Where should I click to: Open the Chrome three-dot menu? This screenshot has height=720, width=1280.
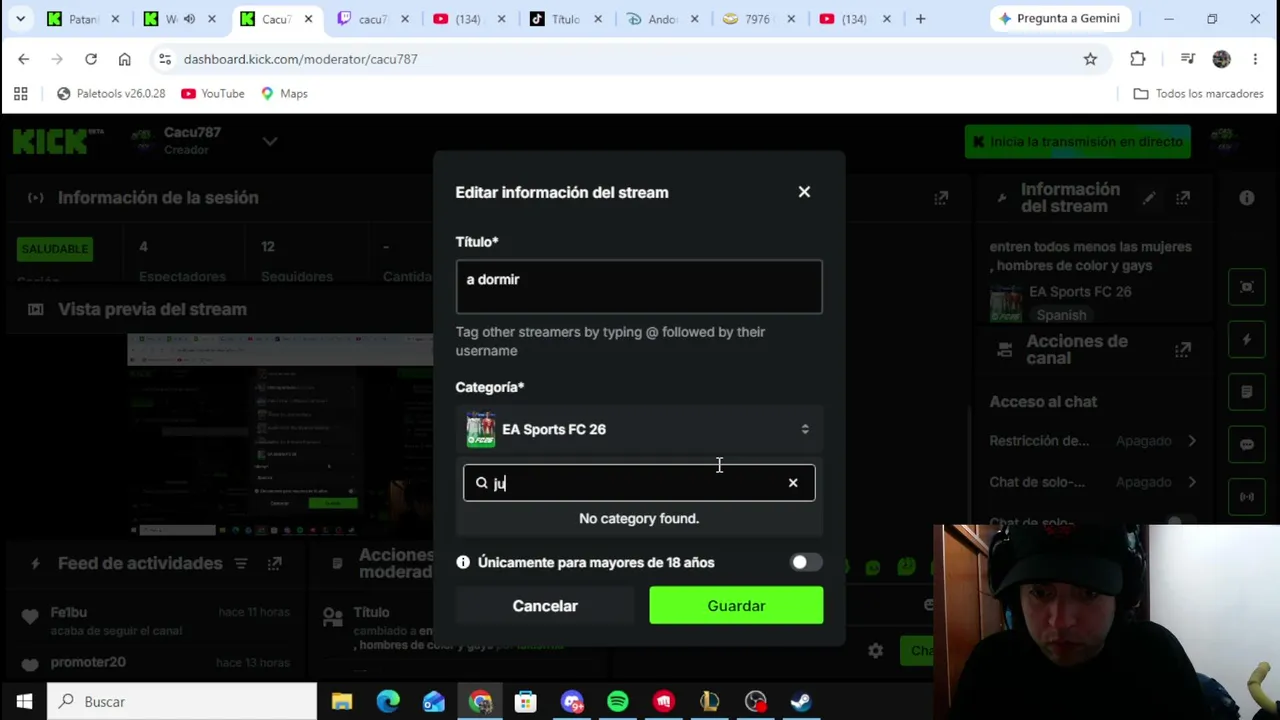1255,59
